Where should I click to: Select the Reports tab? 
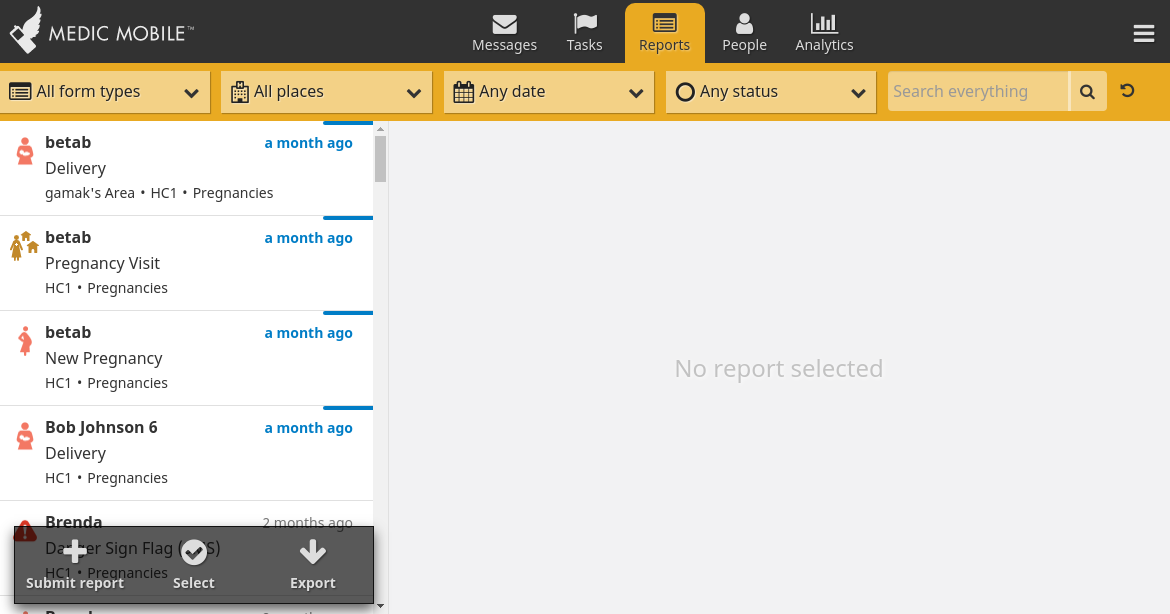664,33
